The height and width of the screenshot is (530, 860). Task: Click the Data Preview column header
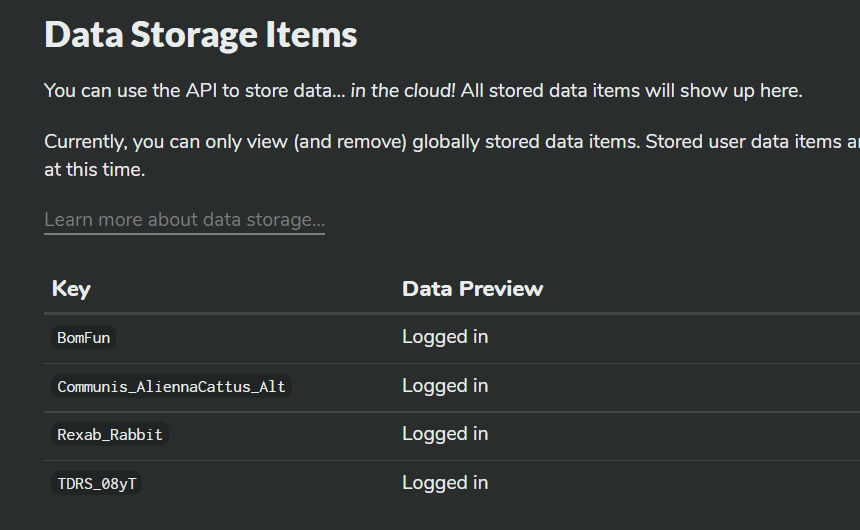pos(472,289)
